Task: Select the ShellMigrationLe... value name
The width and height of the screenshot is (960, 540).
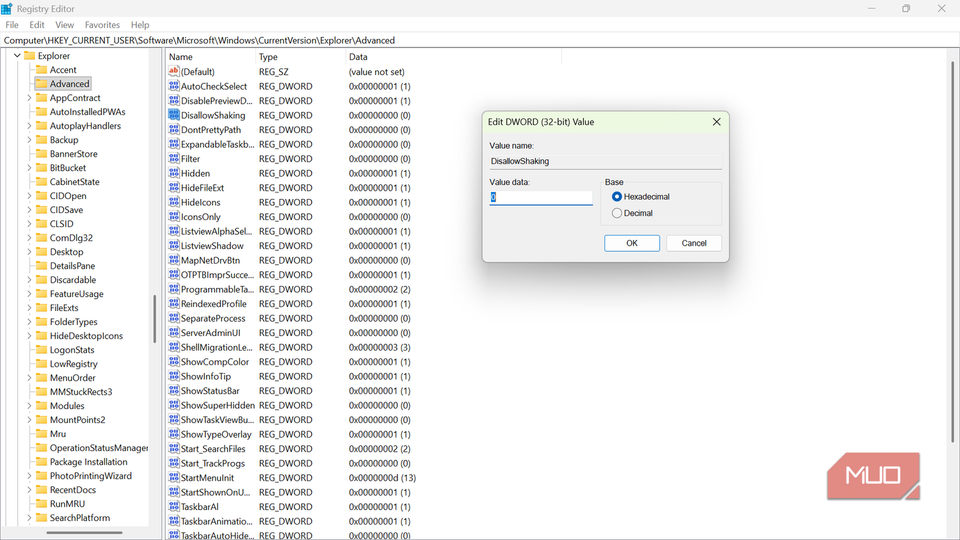Action: (216, 347)
